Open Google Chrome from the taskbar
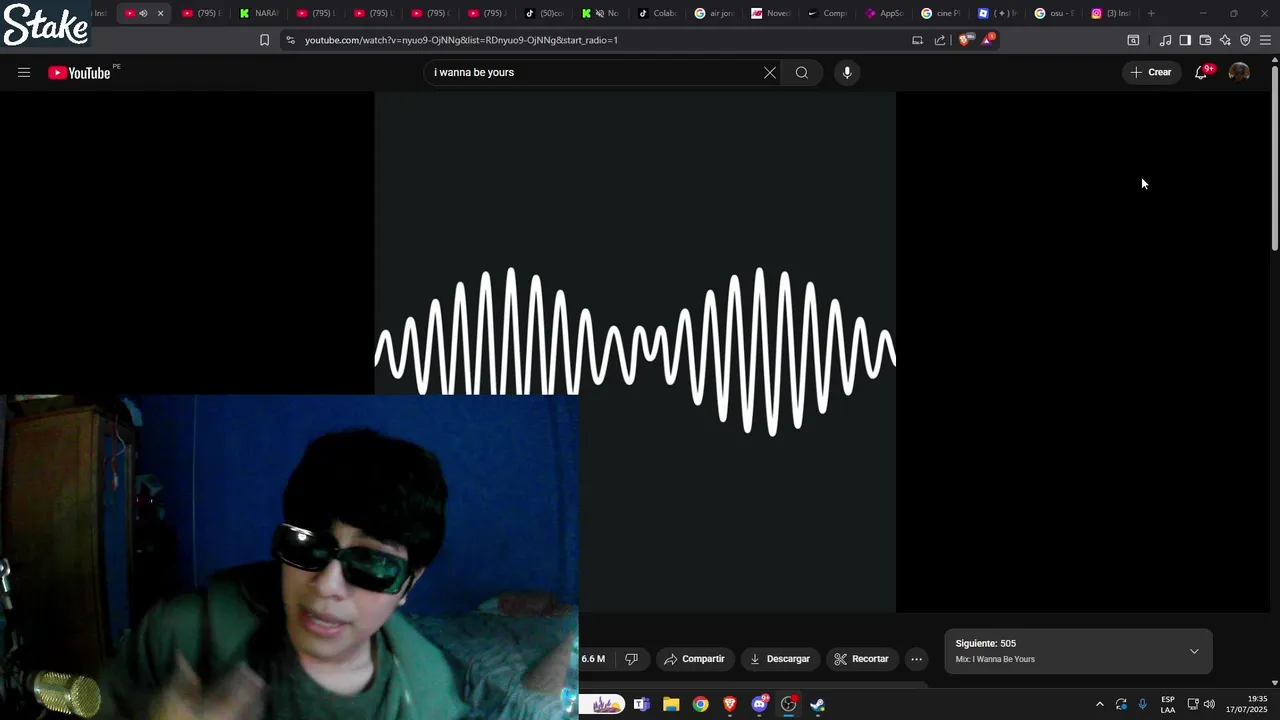The height and width of the screenshot is (720, 1280). coord(700,704)
